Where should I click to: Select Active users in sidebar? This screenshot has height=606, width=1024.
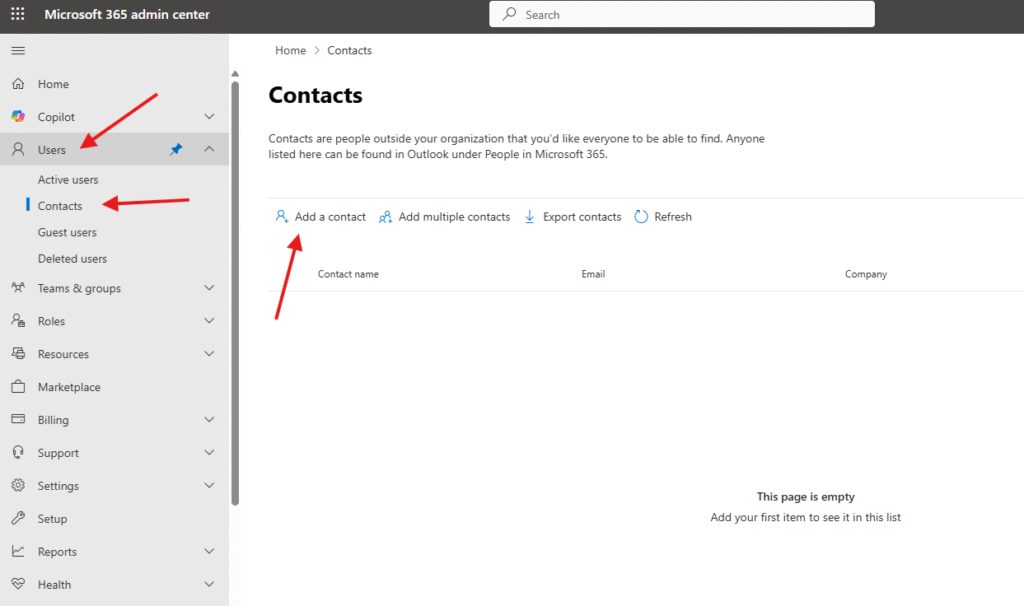click(68, 180)
